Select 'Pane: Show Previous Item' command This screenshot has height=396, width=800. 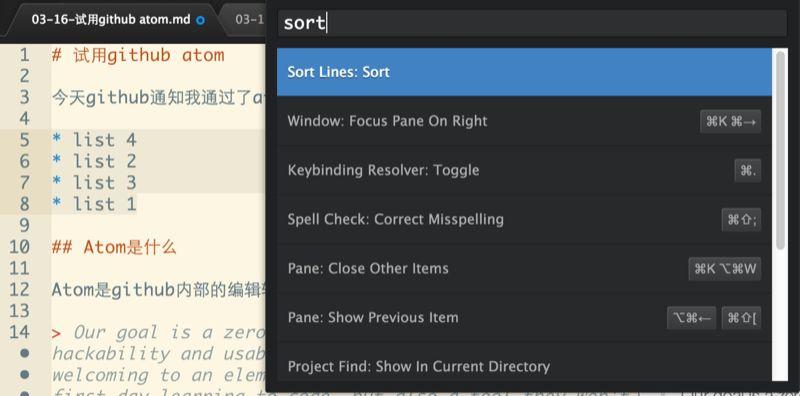pyautogui.click(x=524, y=317)
